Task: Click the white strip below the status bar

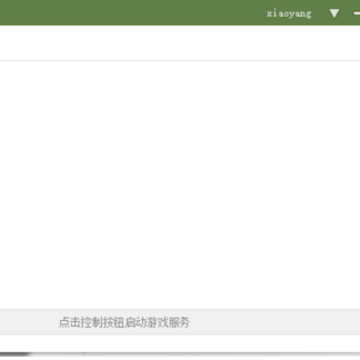Action: [180, 343]
